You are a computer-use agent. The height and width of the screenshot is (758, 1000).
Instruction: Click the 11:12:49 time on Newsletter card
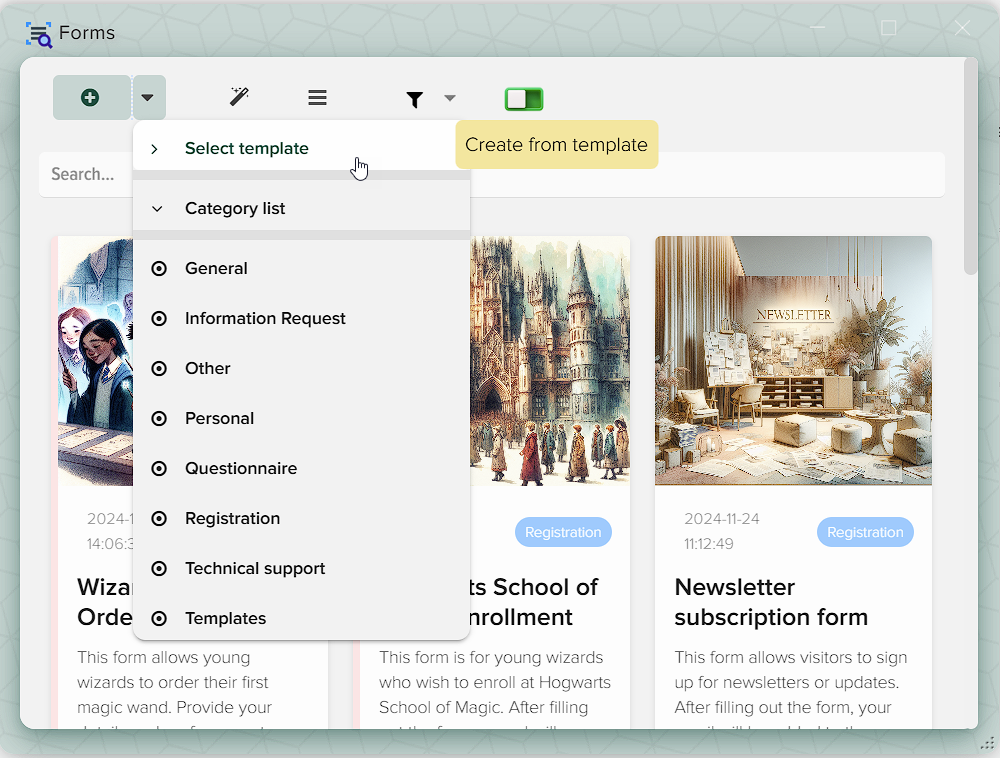coord(709,544)
